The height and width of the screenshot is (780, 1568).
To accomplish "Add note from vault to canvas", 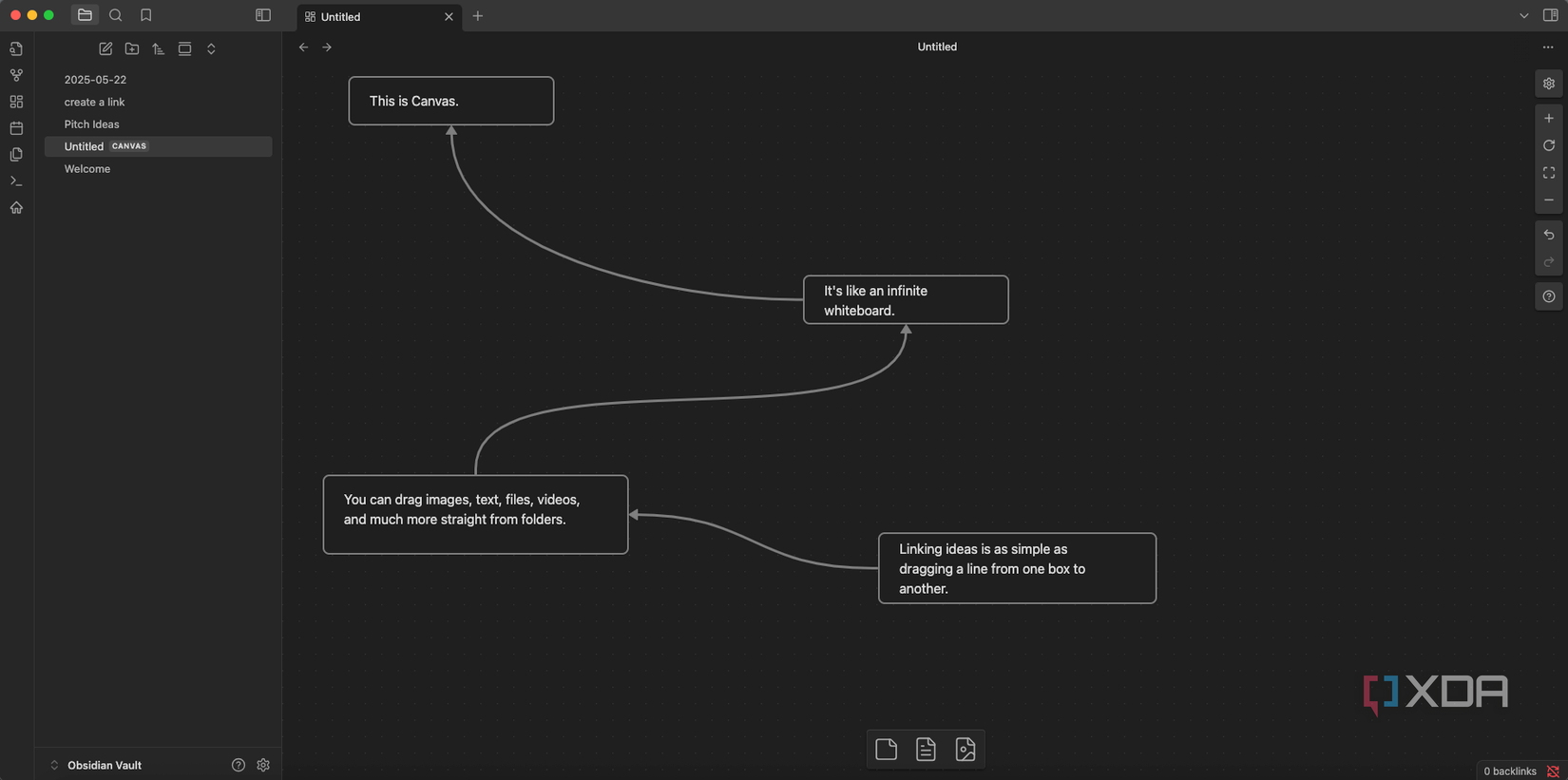I will 926,750.
